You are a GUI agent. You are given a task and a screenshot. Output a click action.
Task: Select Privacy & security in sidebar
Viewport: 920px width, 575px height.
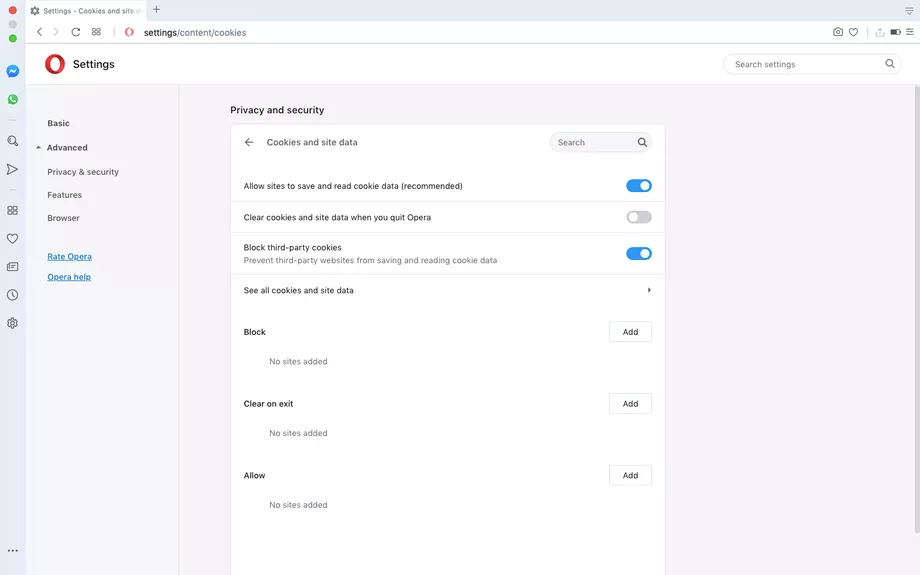(83, 172)
